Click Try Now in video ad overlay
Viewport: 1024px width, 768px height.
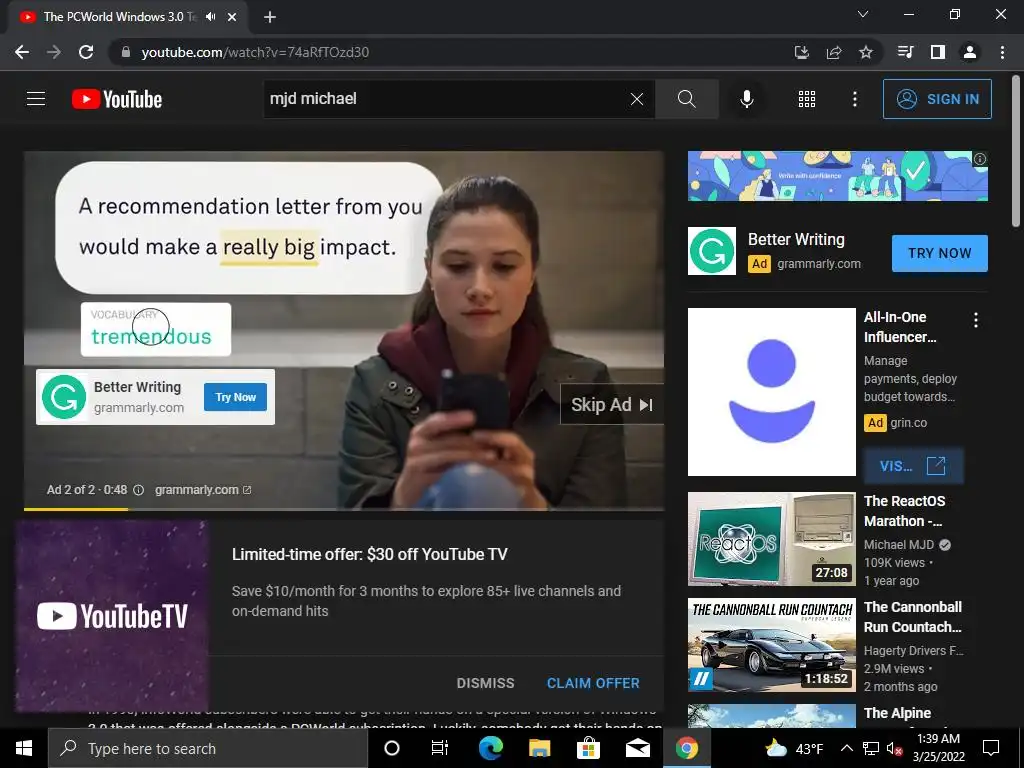click(235, 397)
